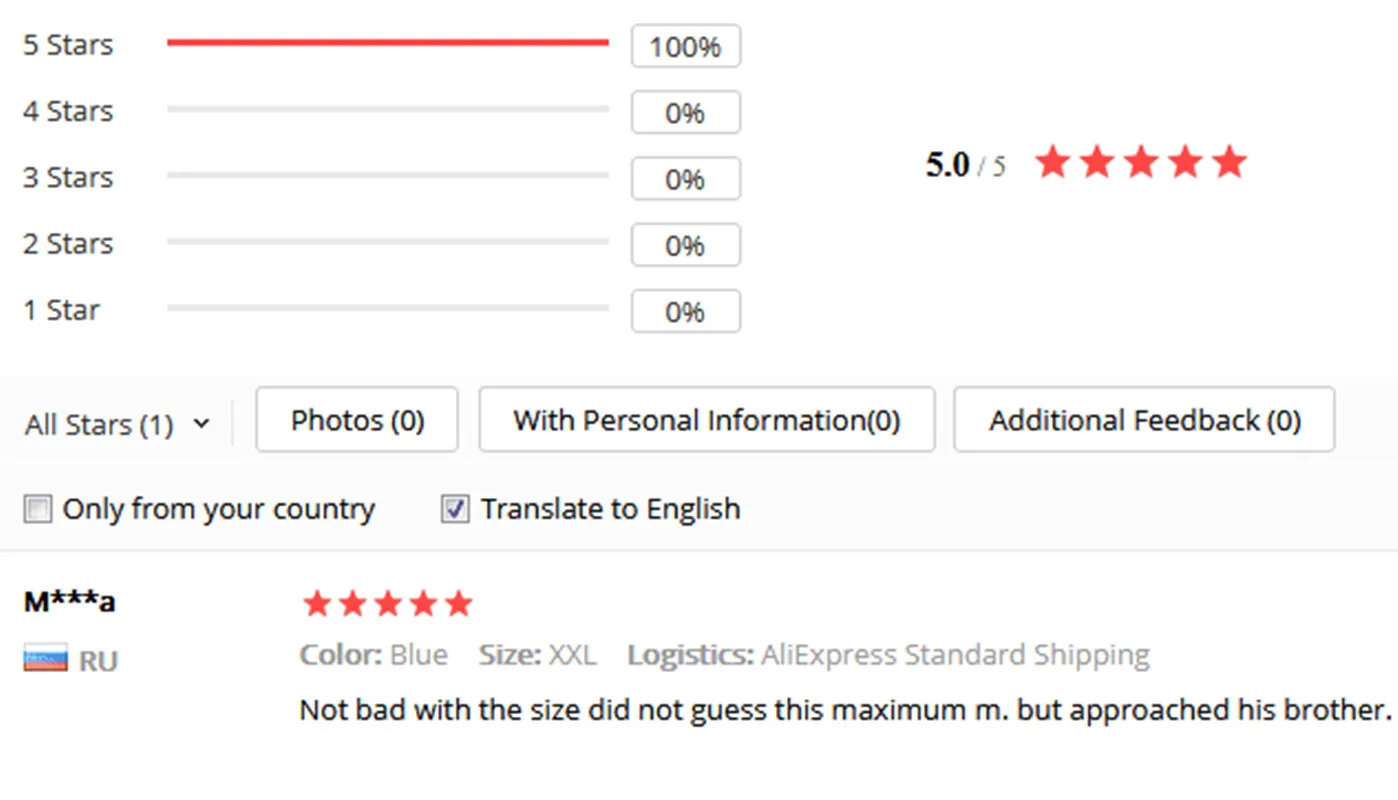
Task: Click the All Stars chevron arrow
Action: point(201,424)
